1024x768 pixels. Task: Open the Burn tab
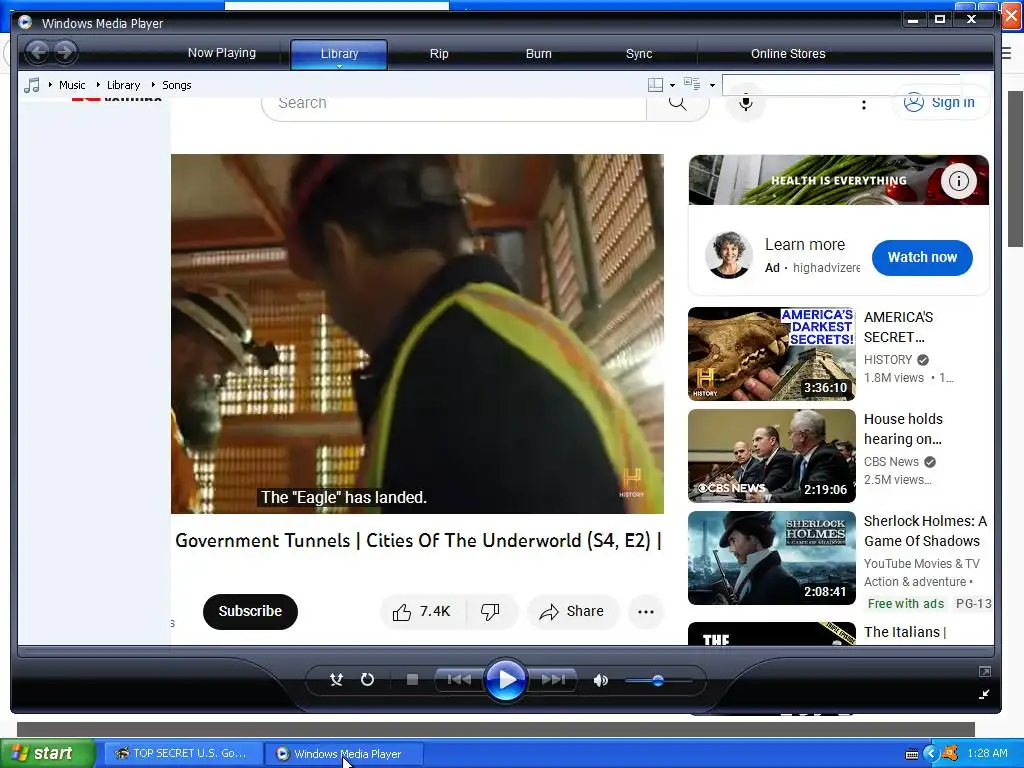tap(539, 54)
